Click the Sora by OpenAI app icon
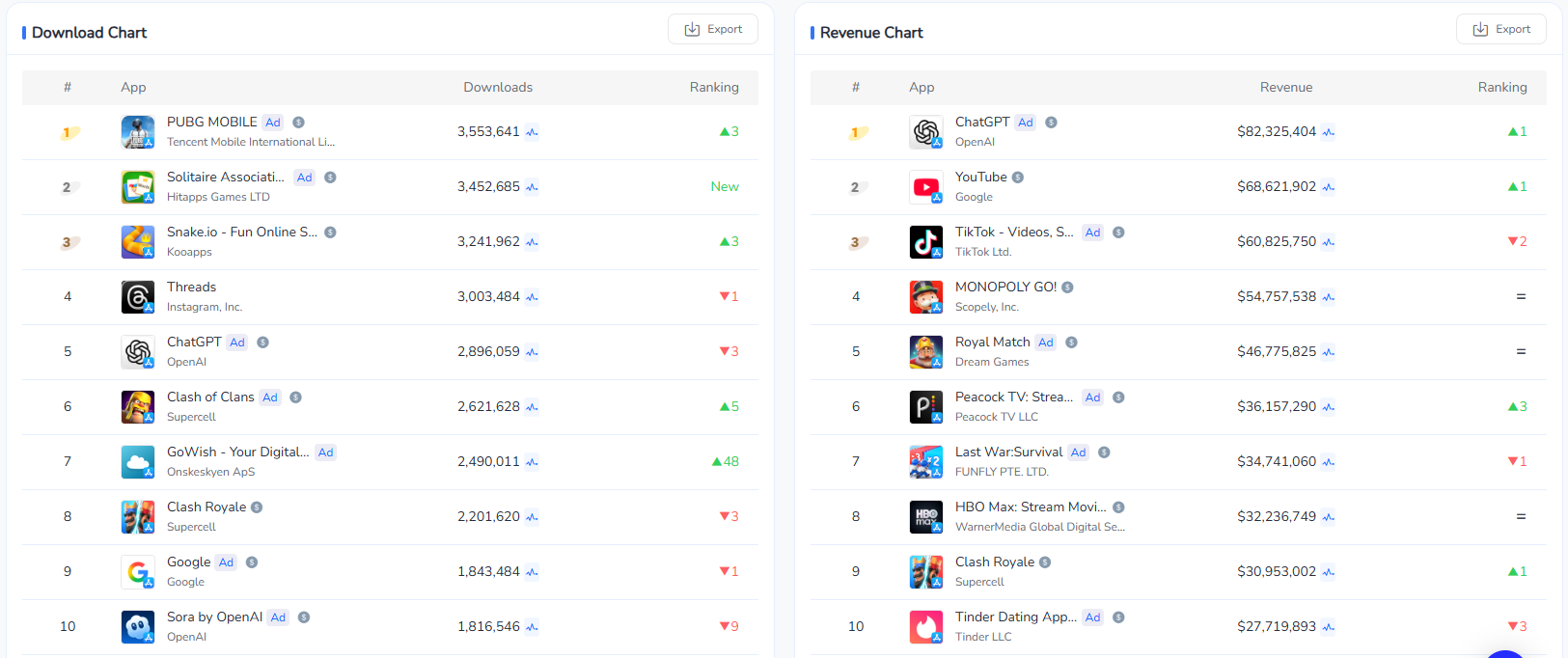 (137, 627)
